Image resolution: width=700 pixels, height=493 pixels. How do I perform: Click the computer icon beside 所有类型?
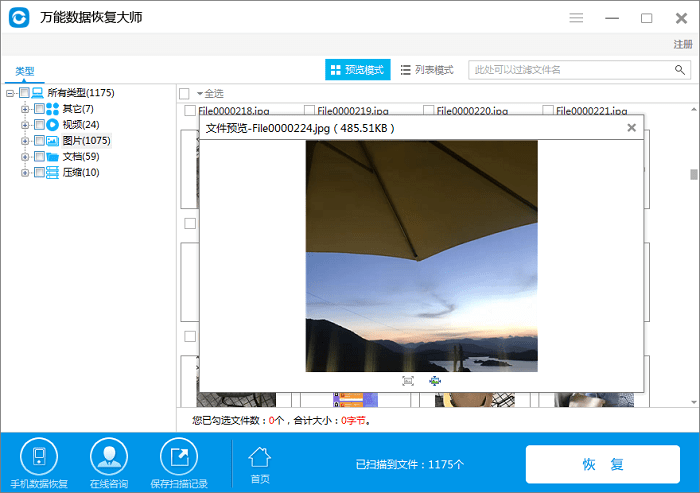pos(38,93)
